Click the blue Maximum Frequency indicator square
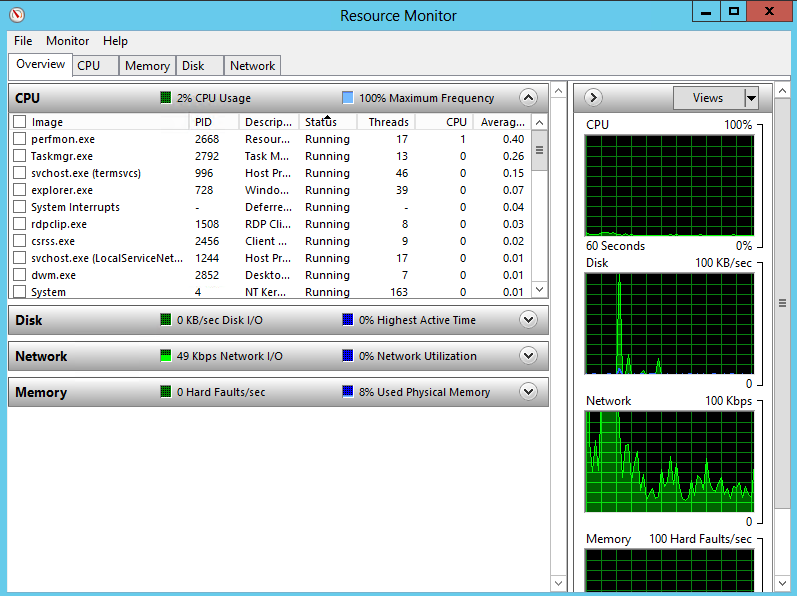The image size is (797, 596). point(348,98)
